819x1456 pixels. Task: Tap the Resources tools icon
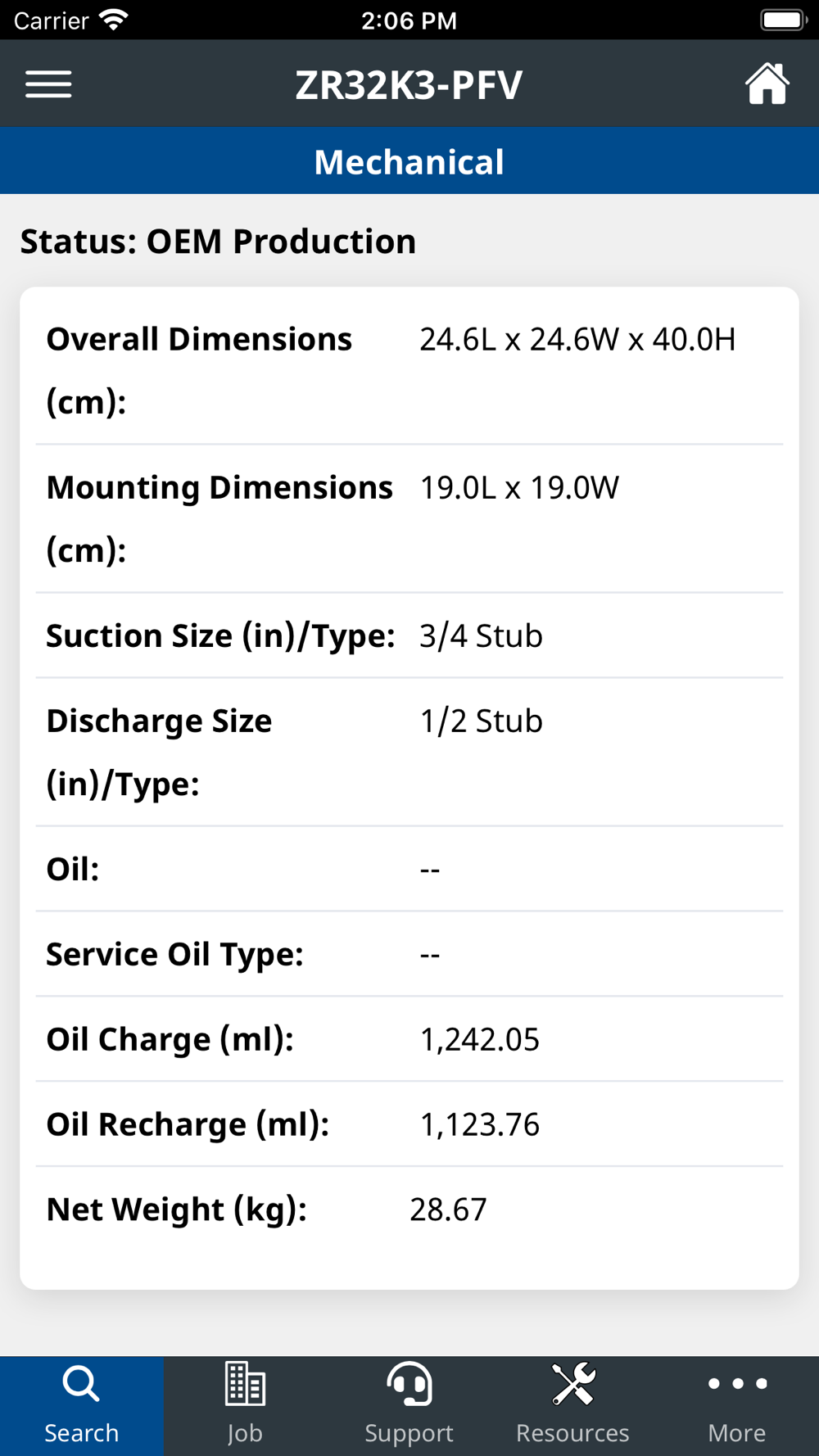(572, 1385)
